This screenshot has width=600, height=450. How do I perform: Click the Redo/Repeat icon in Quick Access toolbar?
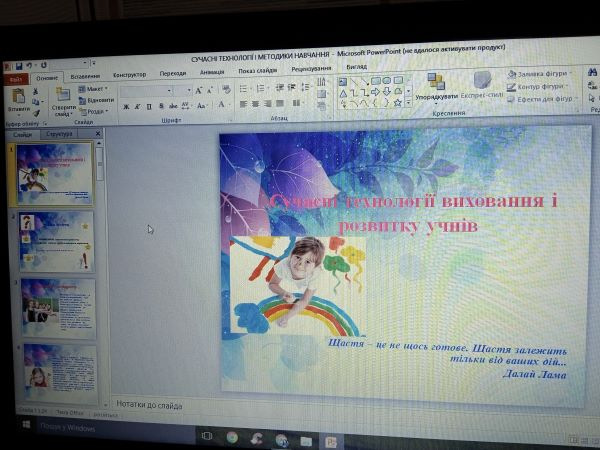click(x=44, y=65)
